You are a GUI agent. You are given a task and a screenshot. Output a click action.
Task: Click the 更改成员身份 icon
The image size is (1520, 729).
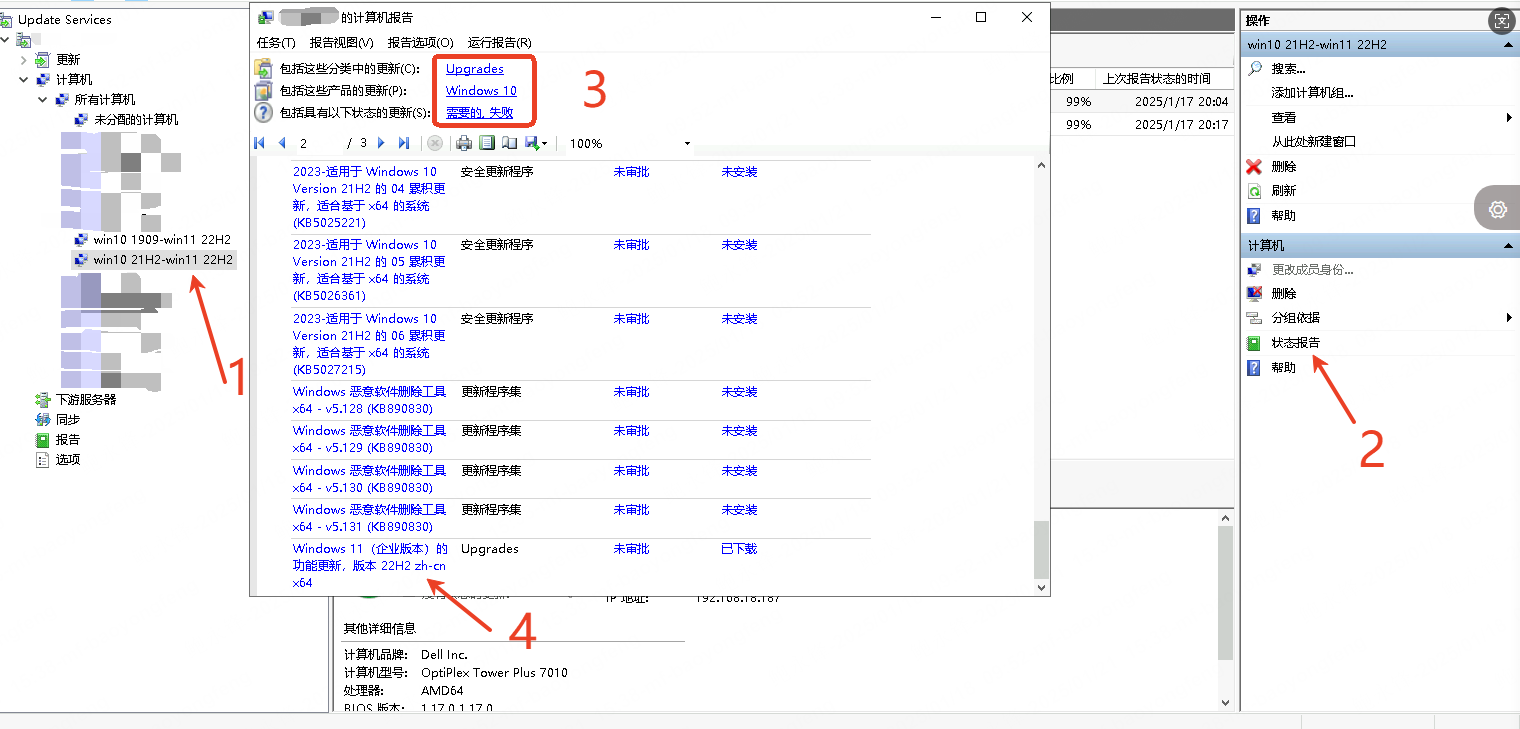coord(1255,270)
